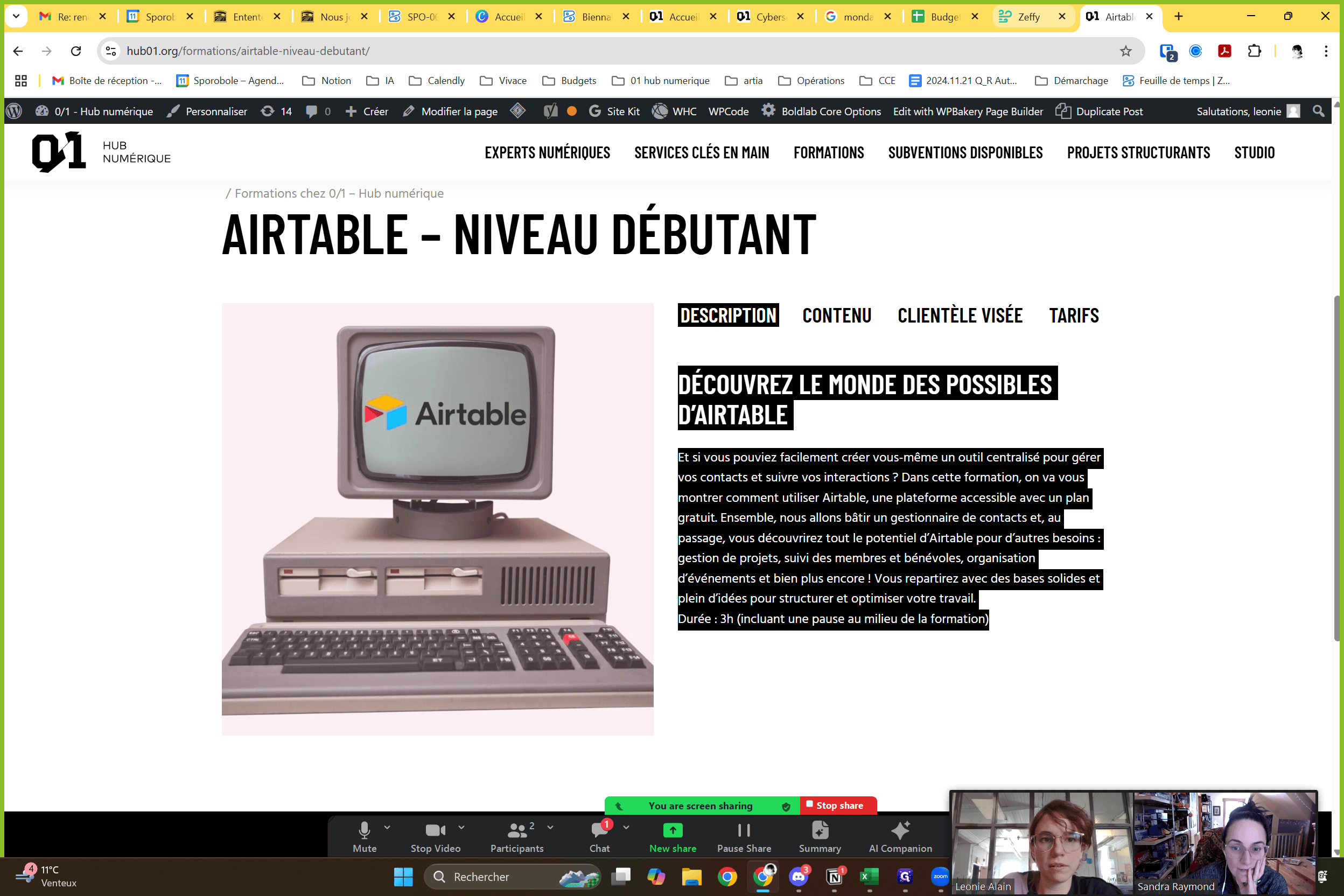Open the Zoom Chat panel

(599, 837)
